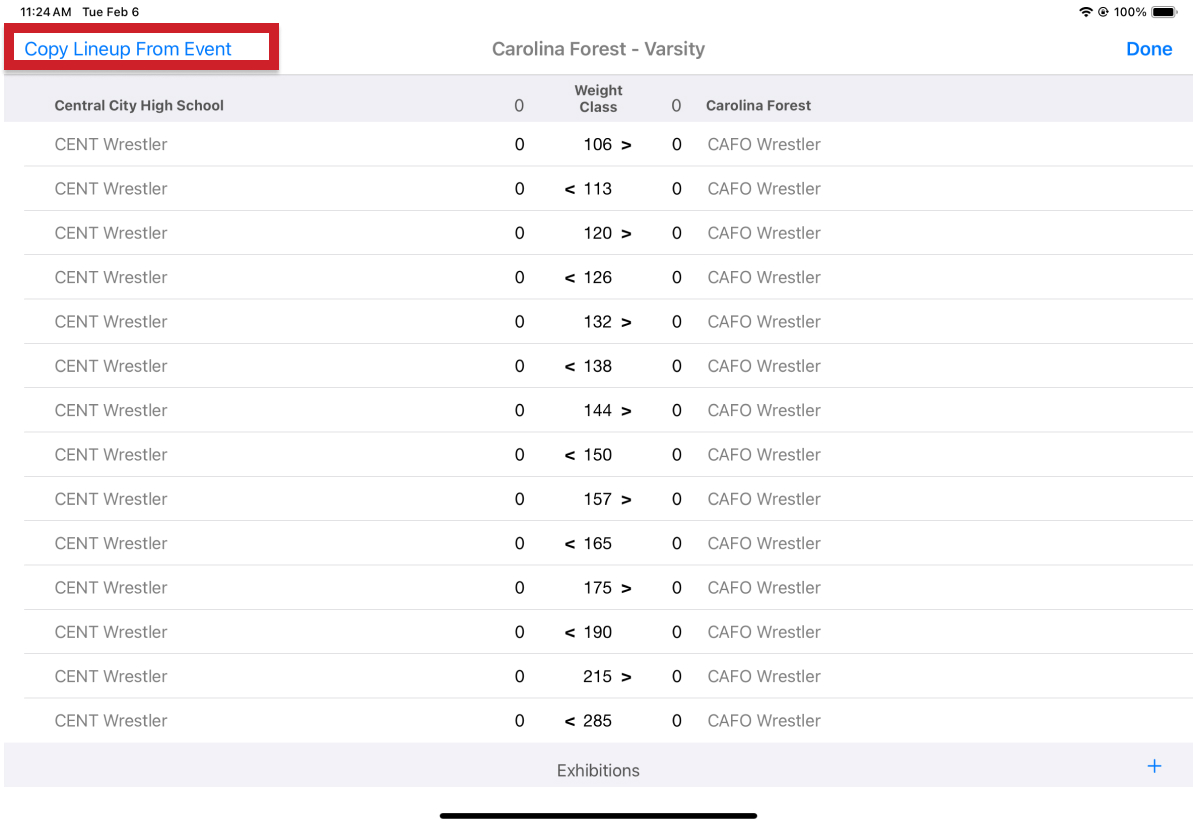Tap Carolina Forest score for 144 class
1193x827 pixels.
click(677, 410)
